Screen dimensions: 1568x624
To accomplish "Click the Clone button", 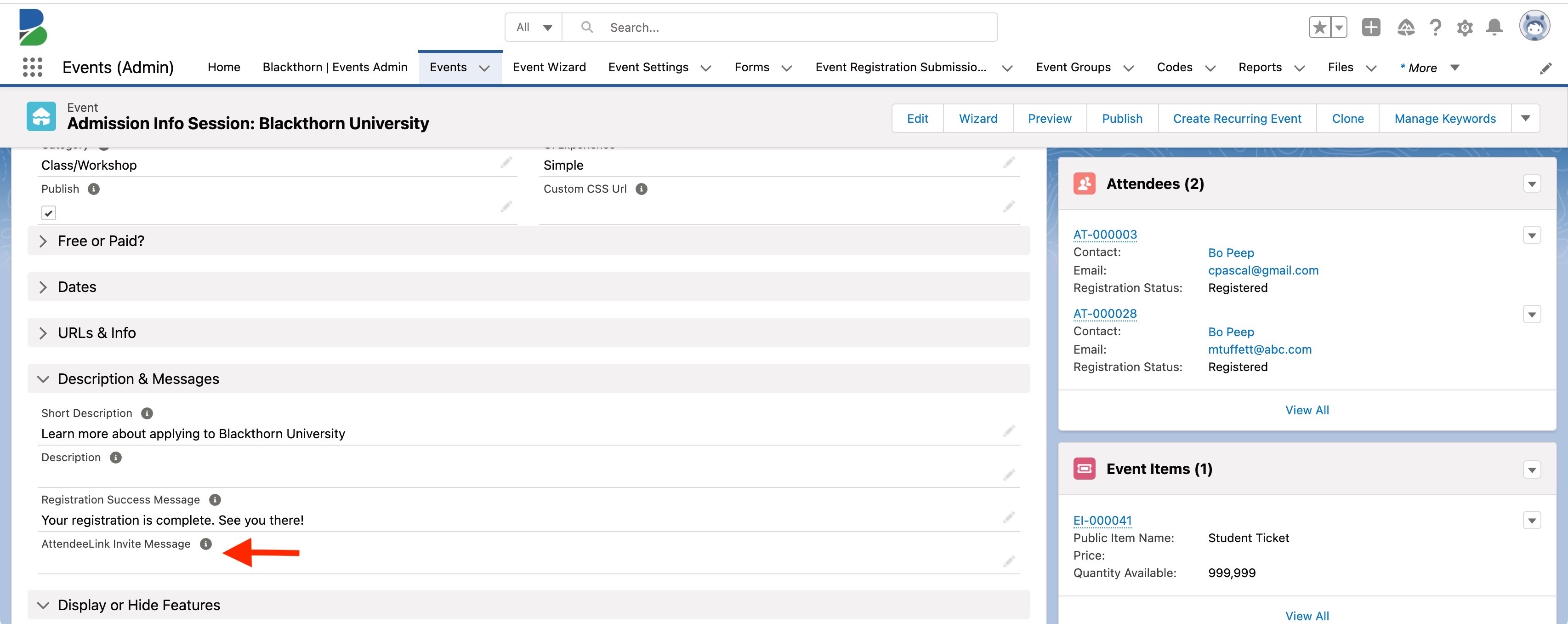I will coord(1348,118).
